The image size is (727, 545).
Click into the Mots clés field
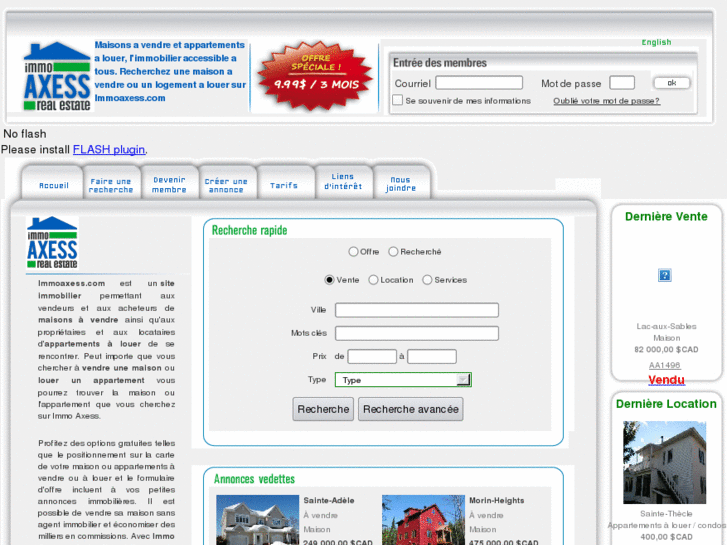click(x=417, y=333)
